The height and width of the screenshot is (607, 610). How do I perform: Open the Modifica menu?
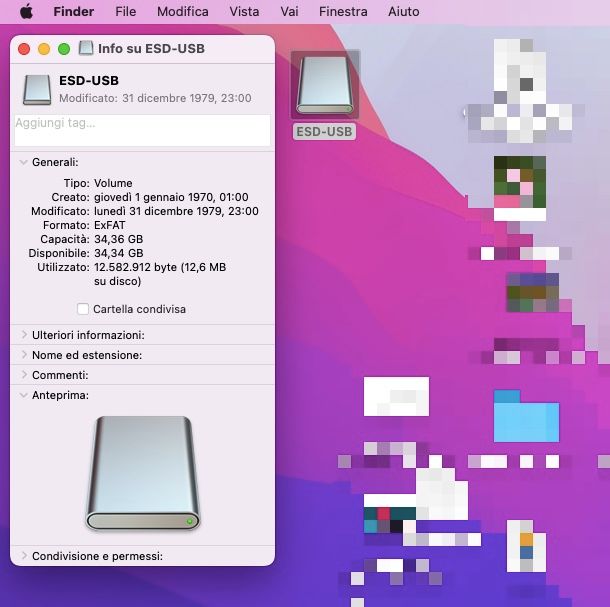coord(182,12)
